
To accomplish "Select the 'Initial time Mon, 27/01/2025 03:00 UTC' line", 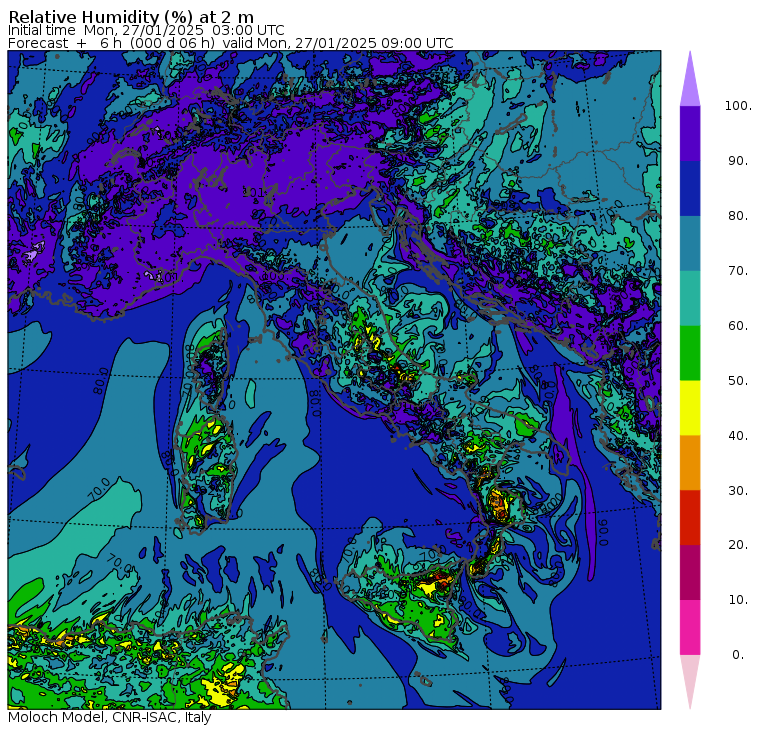I will 146,30.
